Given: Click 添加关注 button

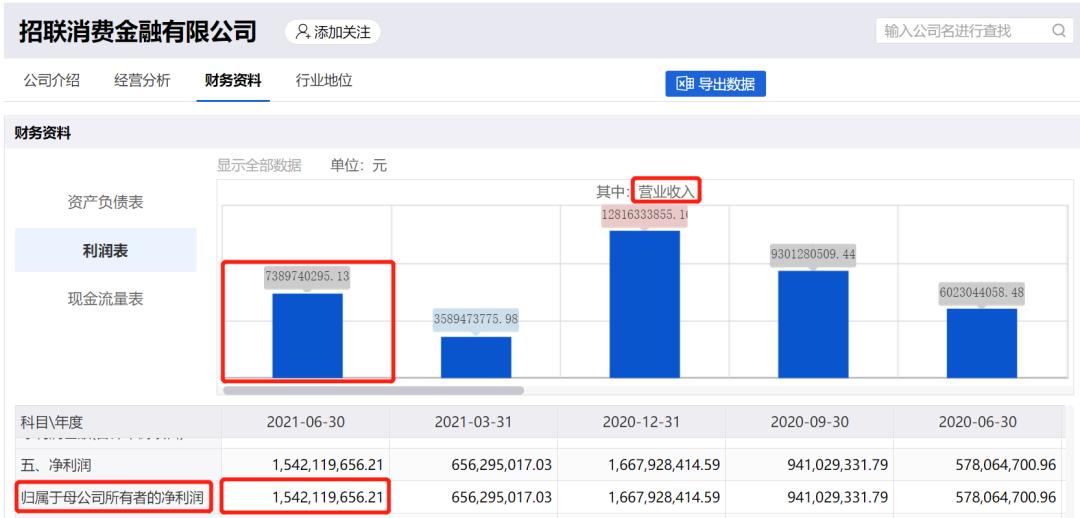Looking at the screenshot, I should (x=333, y=32).
